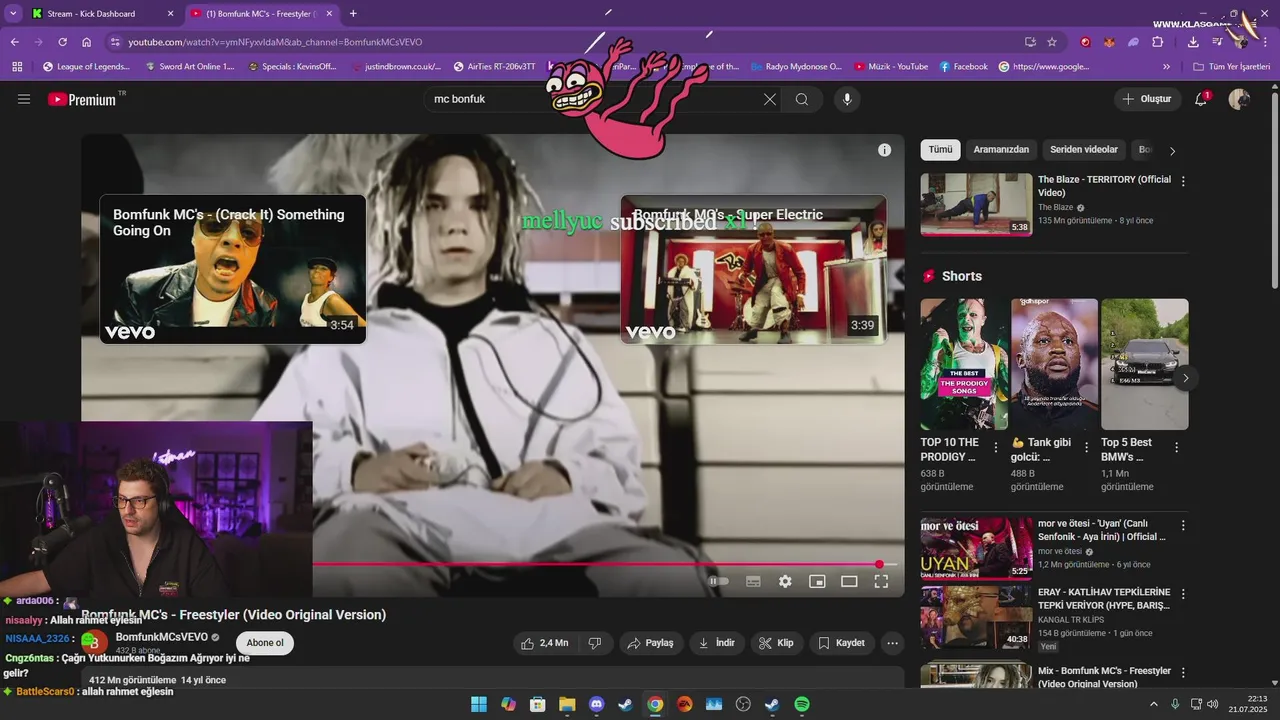Dislike the Freestyler video

click(595, 643)
